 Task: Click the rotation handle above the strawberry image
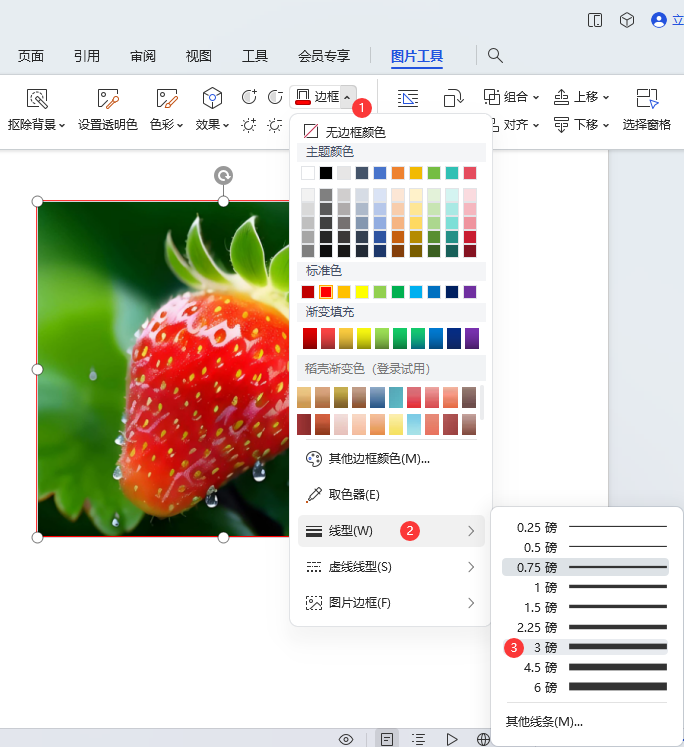[x=224, y=176]
